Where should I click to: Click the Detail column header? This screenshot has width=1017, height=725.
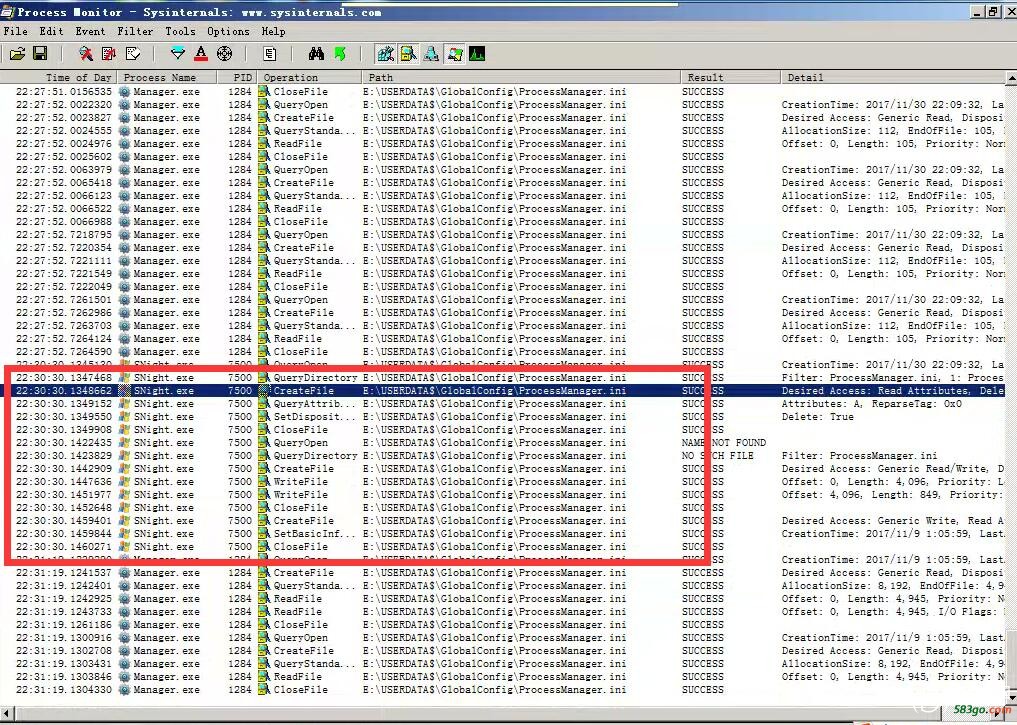[893, 77]
